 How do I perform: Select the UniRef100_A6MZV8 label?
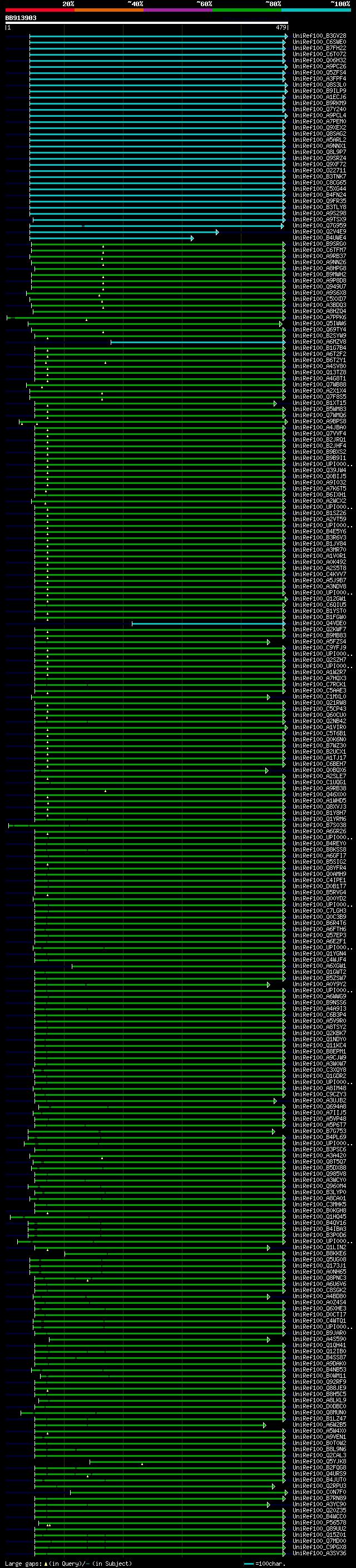coord(319,342)
